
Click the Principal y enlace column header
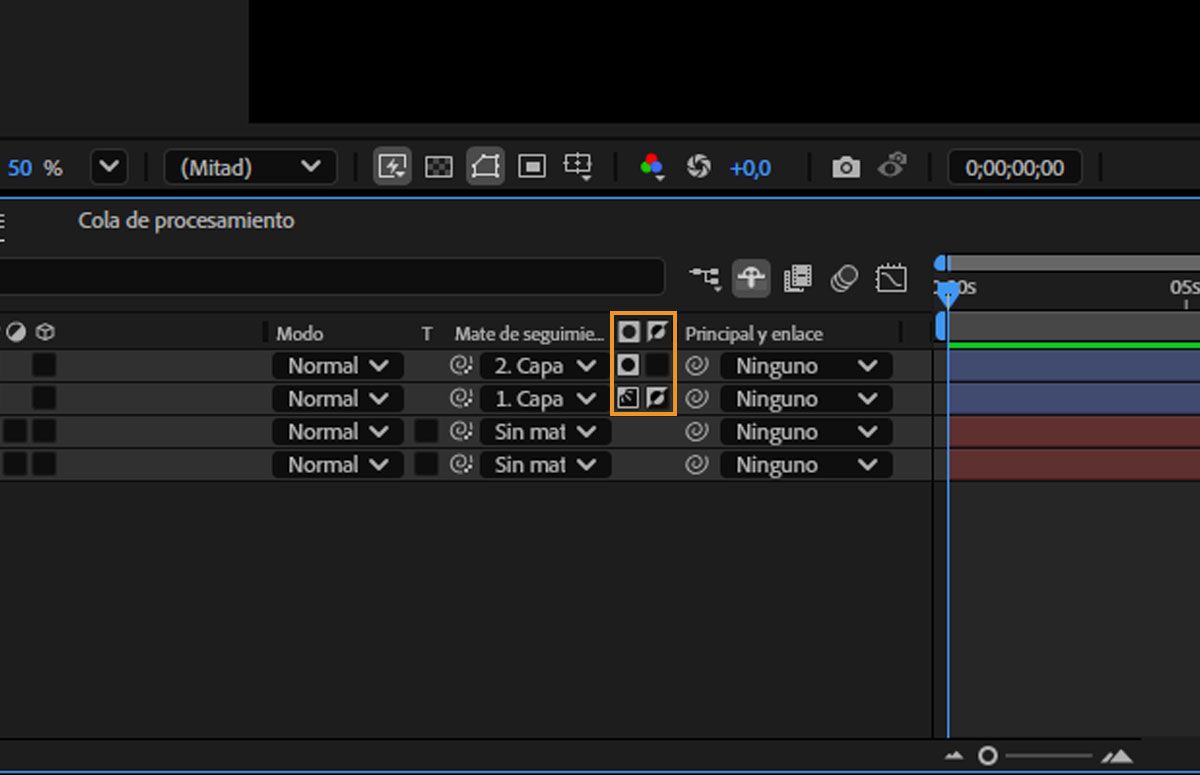click(754, 333)
